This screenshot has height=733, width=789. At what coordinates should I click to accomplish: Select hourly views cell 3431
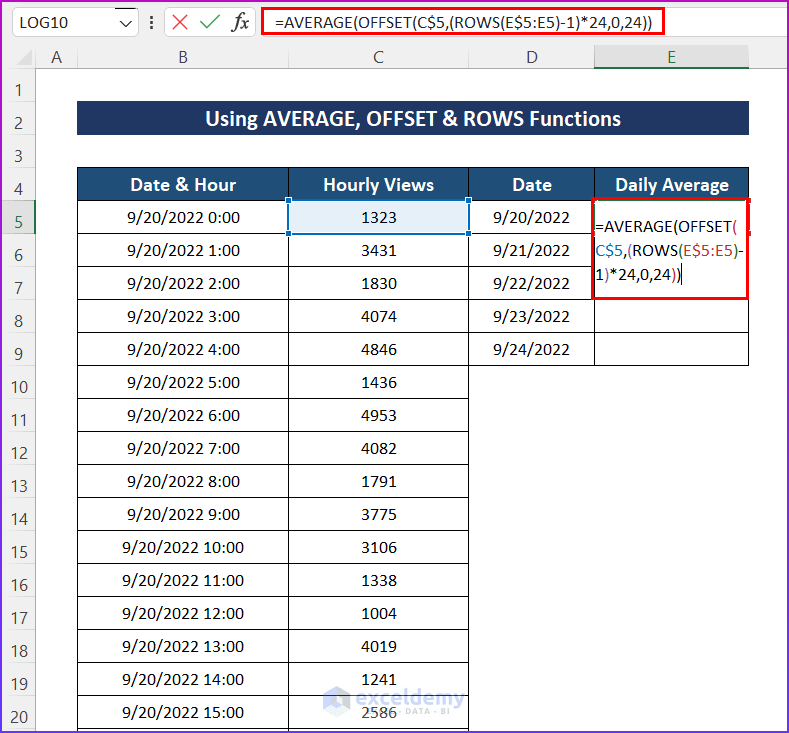(378, 251)
